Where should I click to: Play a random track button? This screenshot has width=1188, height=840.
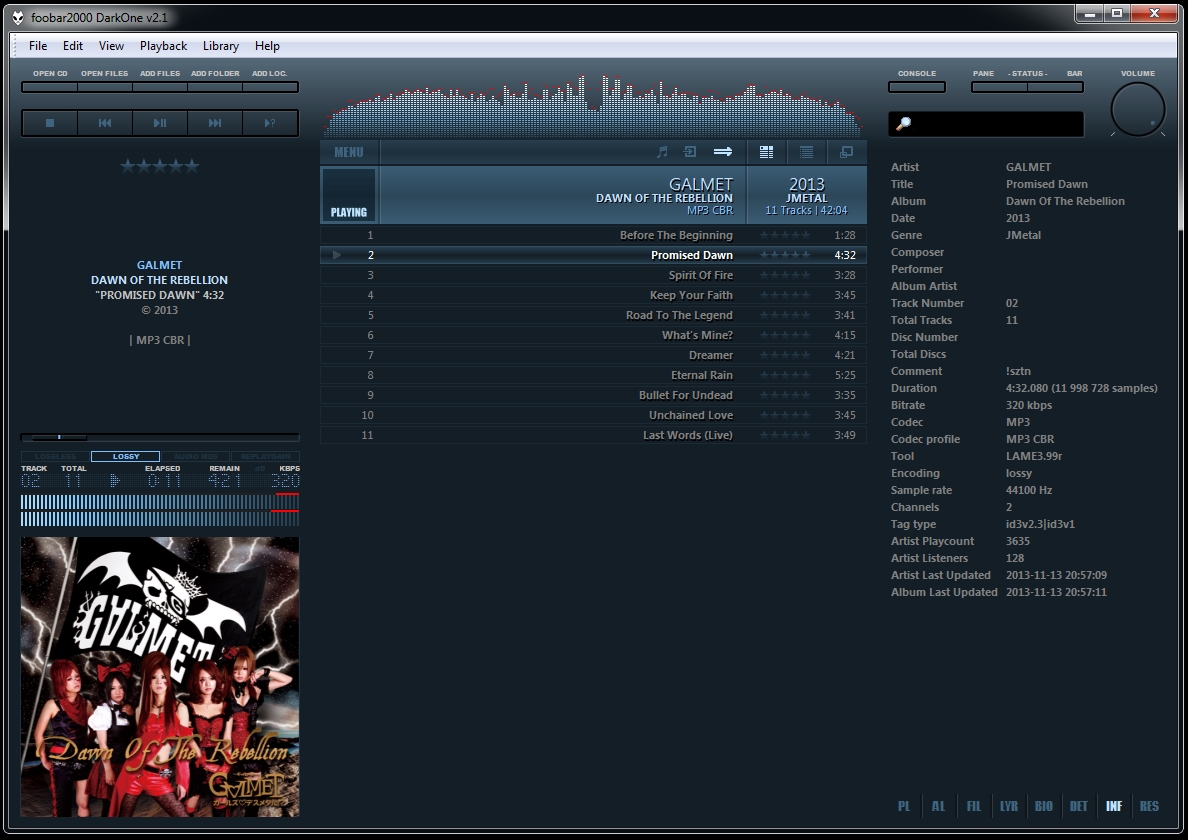tap(270, 123)
